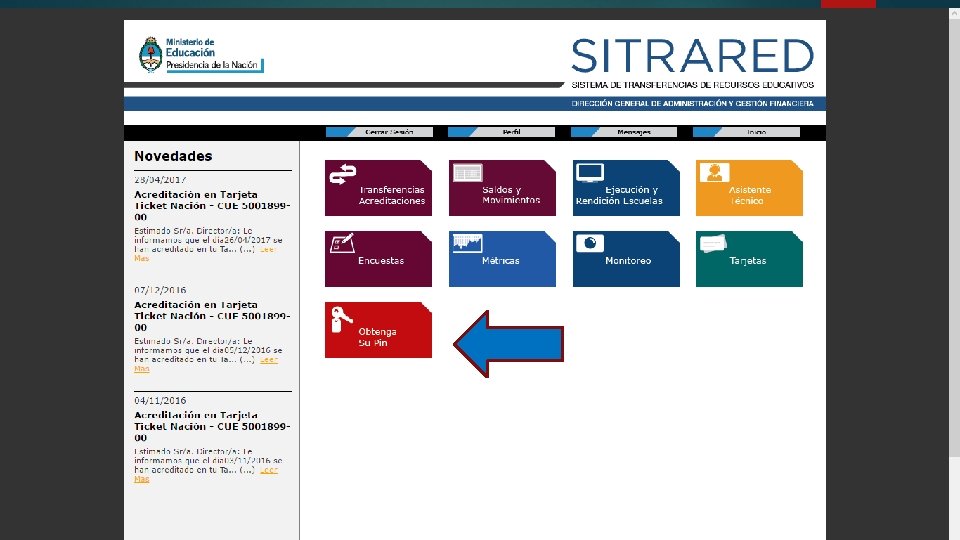
Task: Click Leer Mas for the 04/11/2016 news item
Action: coord(269,470)
